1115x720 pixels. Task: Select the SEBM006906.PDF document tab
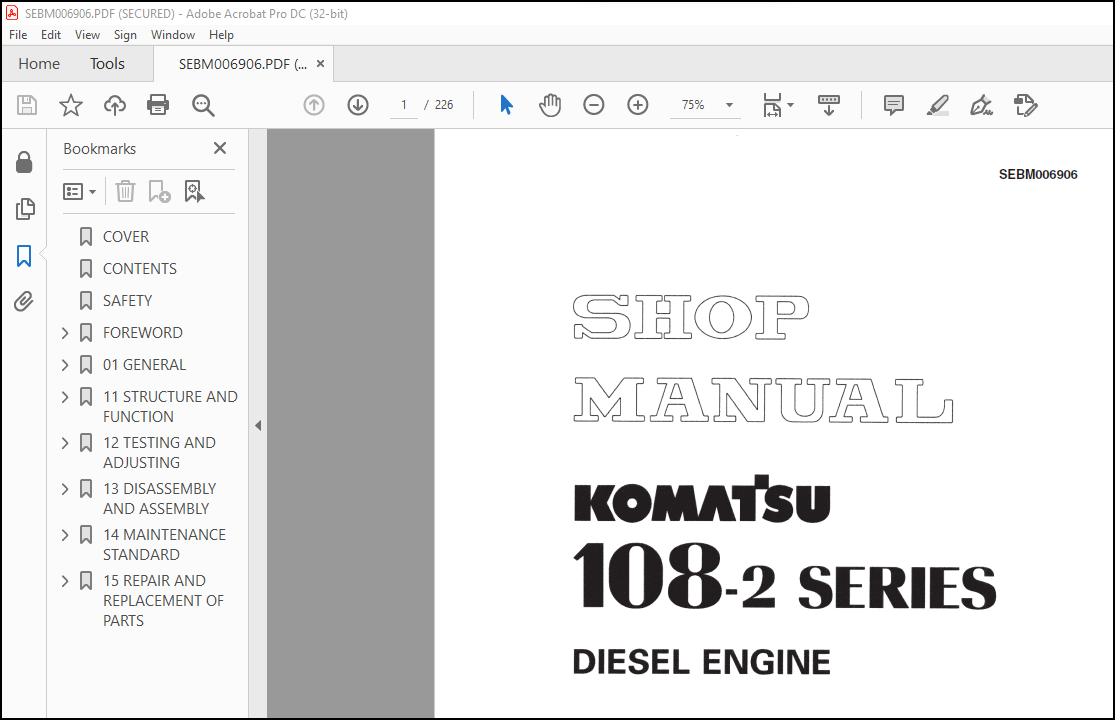coord(242,64)
